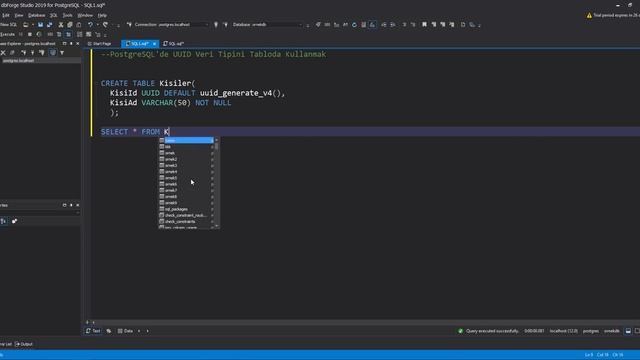Undo the last edit
Image resolution: width=640 pixels, height=360 pixels.
[x=90, y=24]
